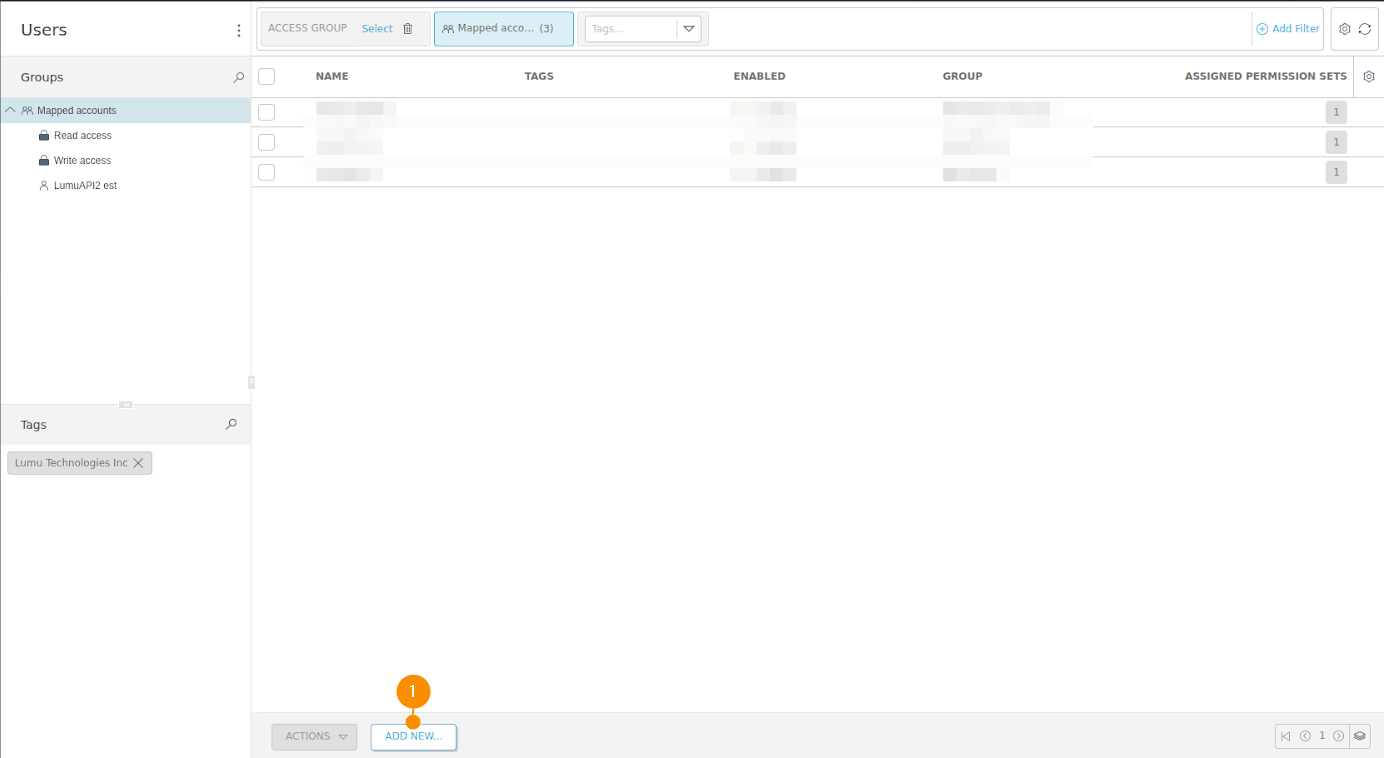
Task: Check the third user row checkbox
Action: pos(266,172)
